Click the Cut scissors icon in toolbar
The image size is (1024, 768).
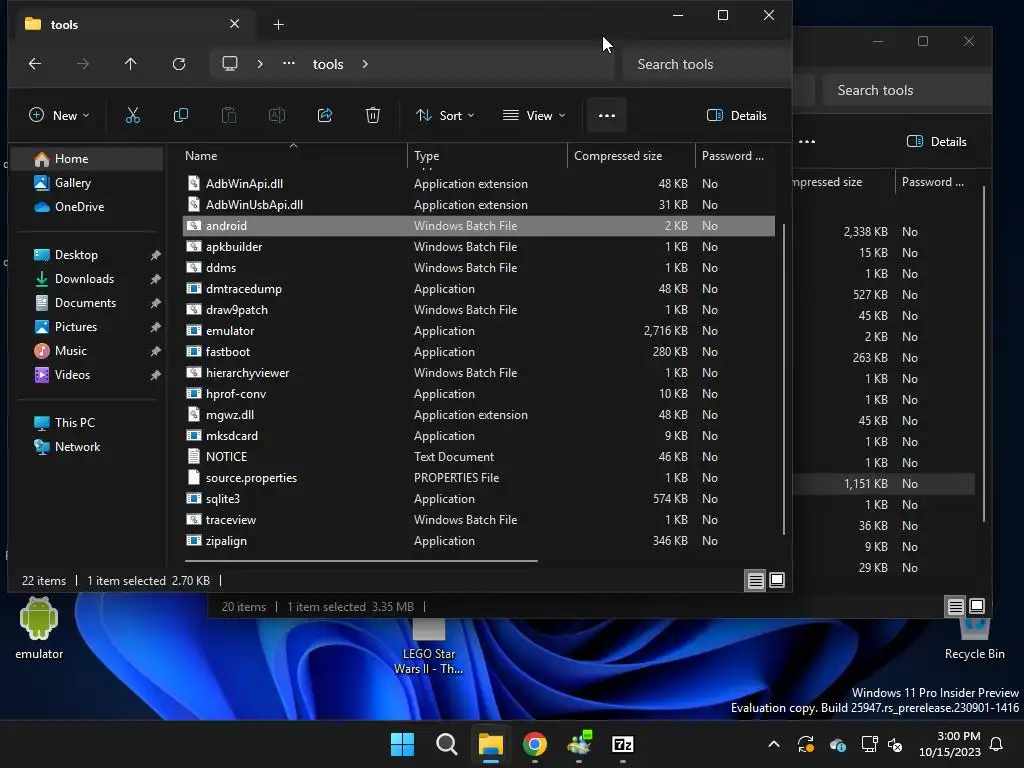point(133,116)
